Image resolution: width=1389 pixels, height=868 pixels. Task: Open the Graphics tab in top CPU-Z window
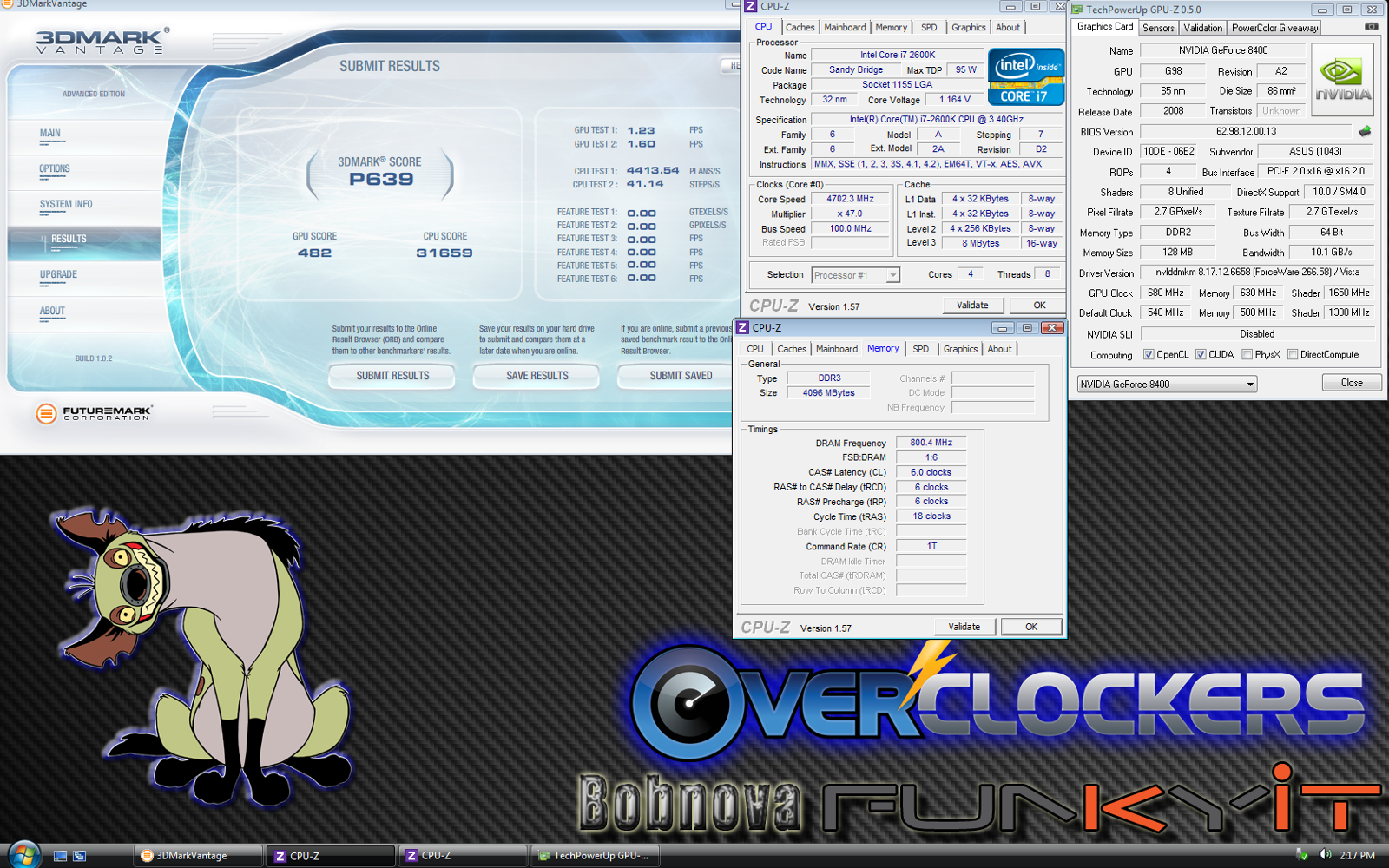[x=968, y=28]
